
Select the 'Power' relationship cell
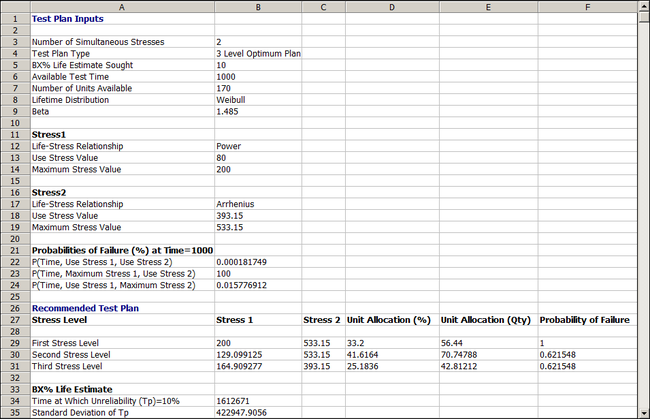tap(258, 146)
